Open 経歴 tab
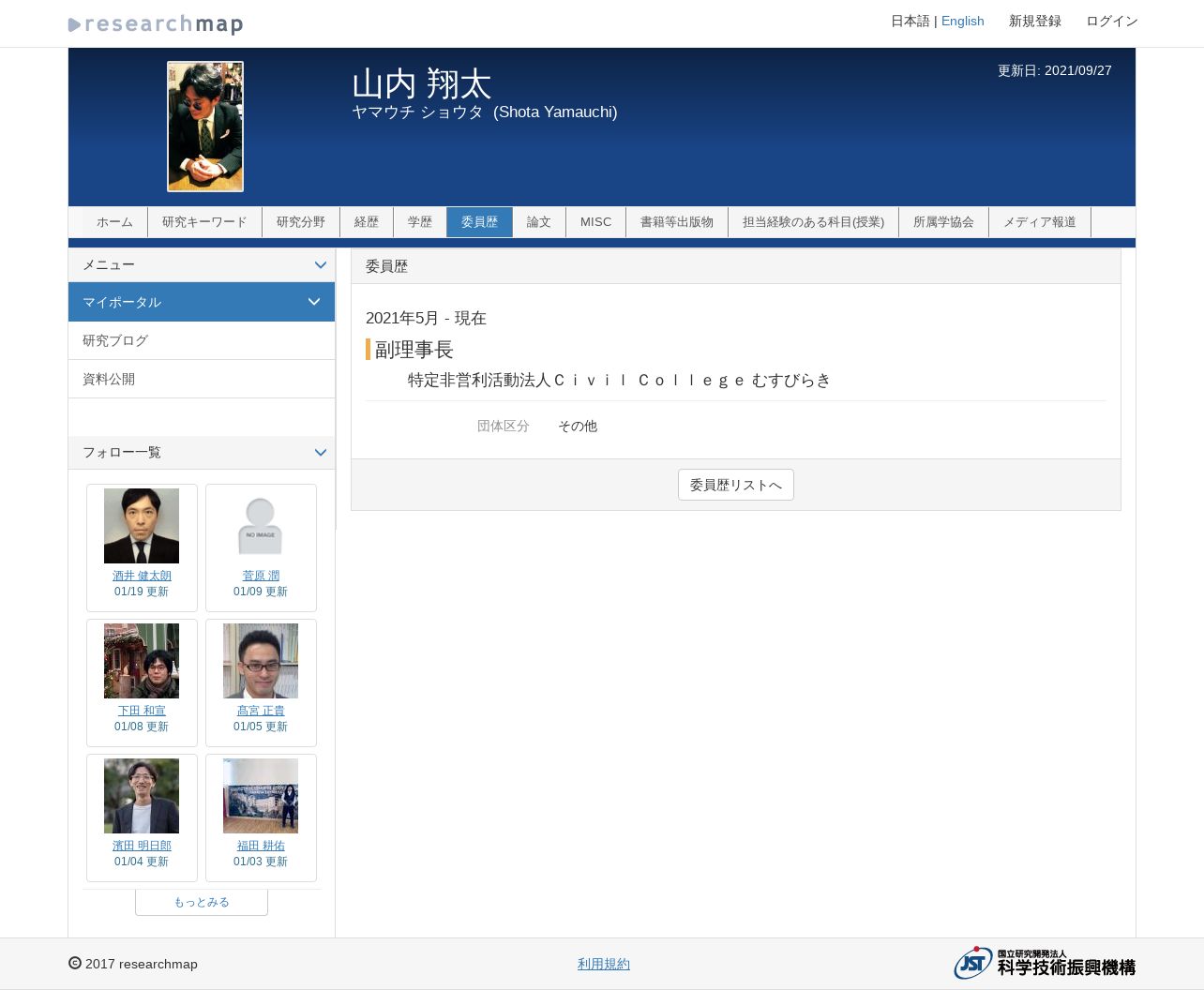Viewport: 1204px width, 990px height. (x=367, y=222)
